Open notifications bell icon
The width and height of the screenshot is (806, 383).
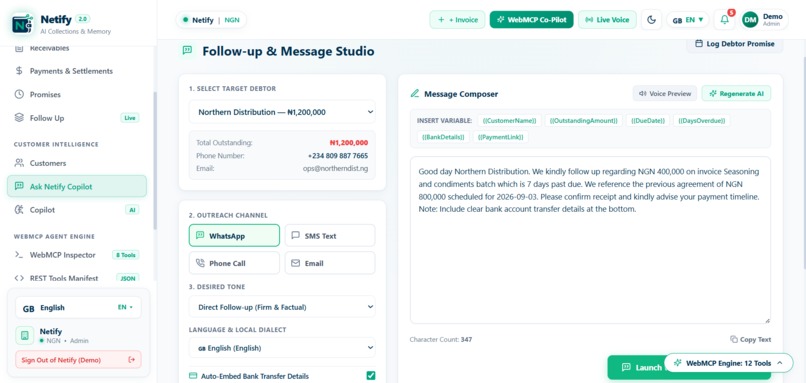724,20
